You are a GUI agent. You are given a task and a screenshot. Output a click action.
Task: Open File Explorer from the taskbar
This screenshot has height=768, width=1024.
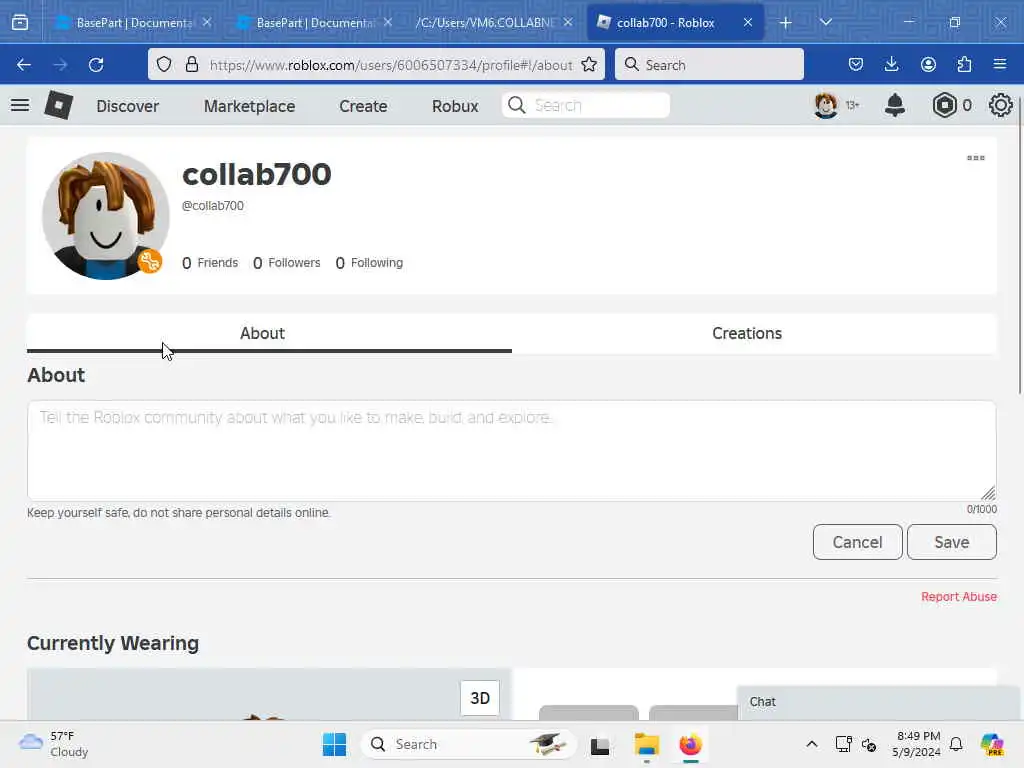pos(647,744)
